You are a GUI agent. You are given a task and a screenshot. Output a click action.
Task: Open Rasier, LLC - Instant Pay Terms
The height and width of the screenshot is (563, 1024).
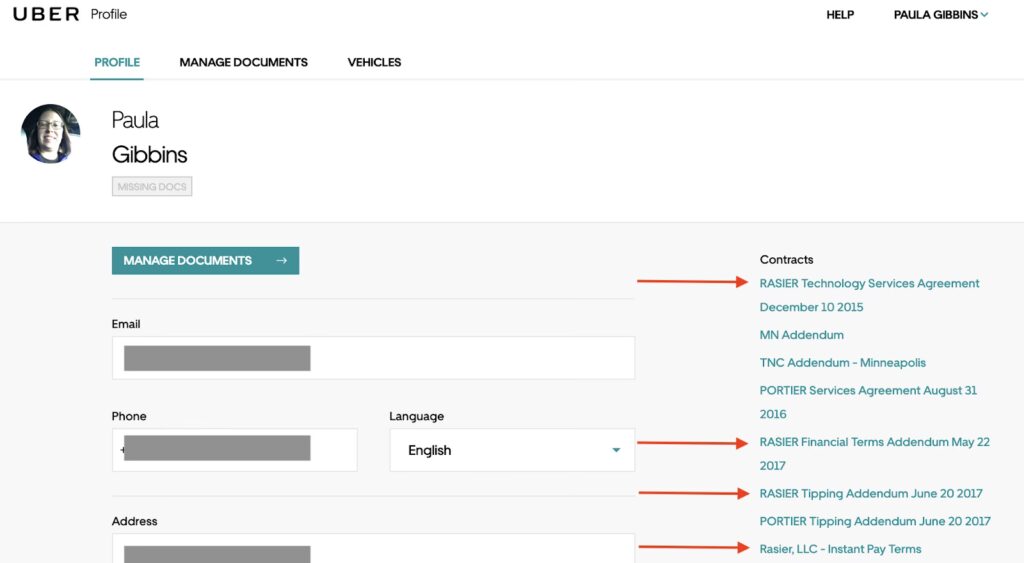(840, 549)
